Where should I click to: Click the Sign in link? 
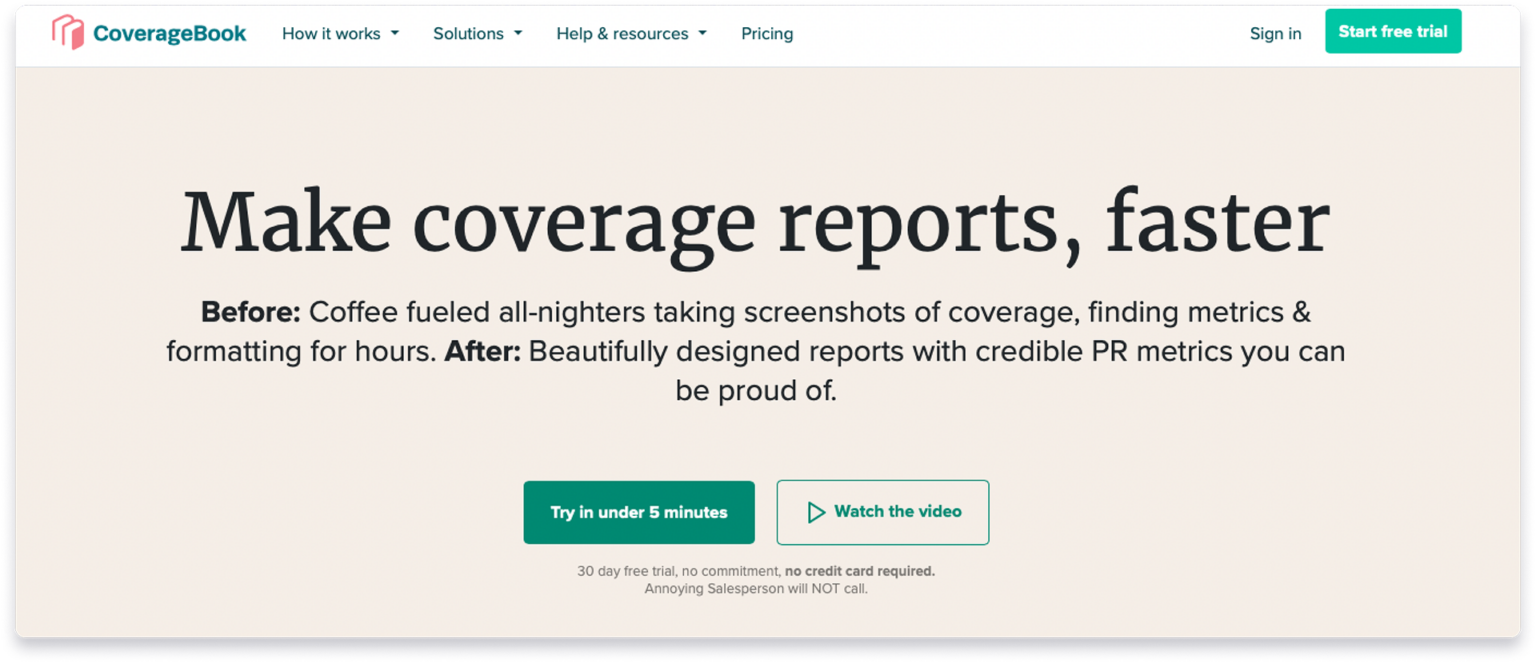pyautogui.click(x=1275, y=33)
